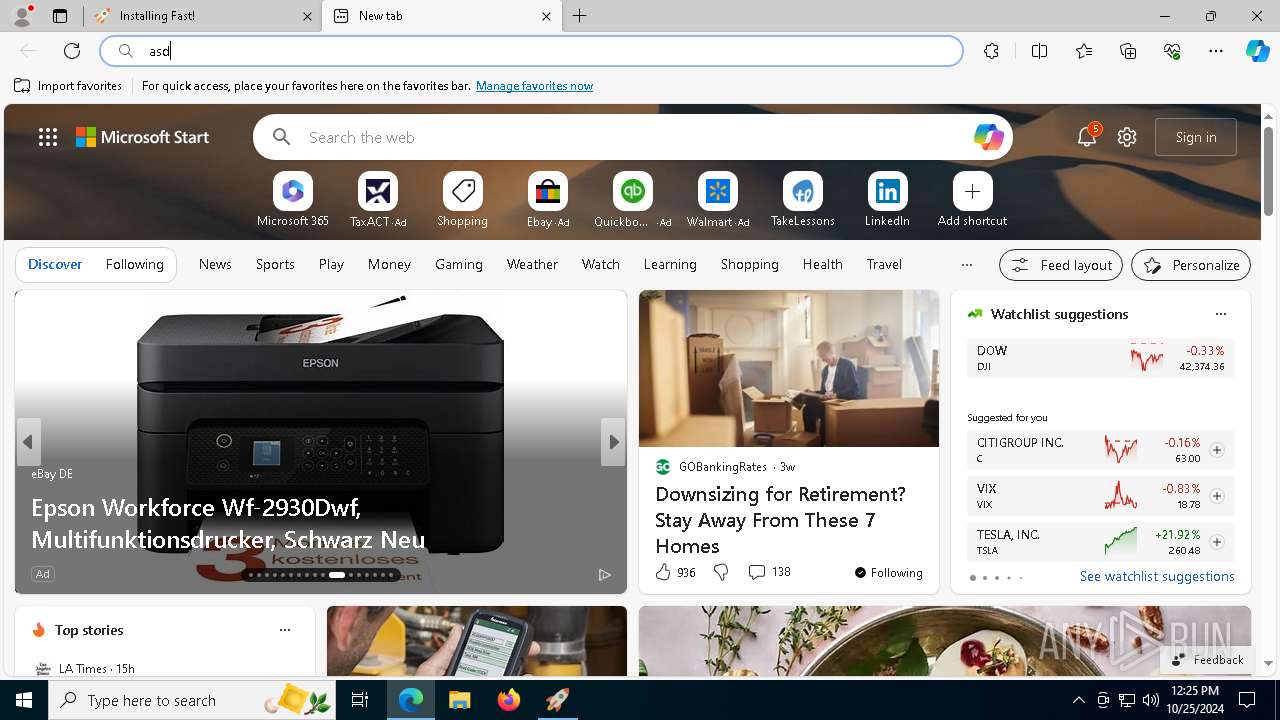The height and width of the screenshot is (720, 1280).
Task: Switch to the Installing Fast! tab
Action: click(x=201, y=16)
